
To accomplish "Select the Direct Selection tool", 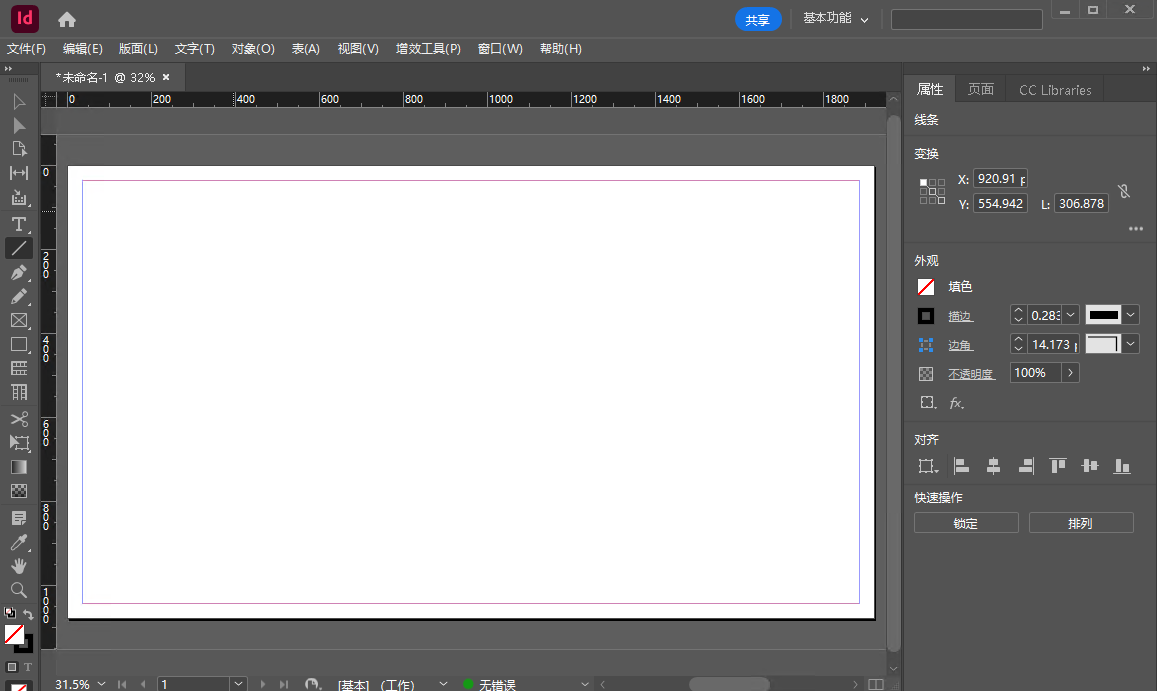I will tap(19, 126).
